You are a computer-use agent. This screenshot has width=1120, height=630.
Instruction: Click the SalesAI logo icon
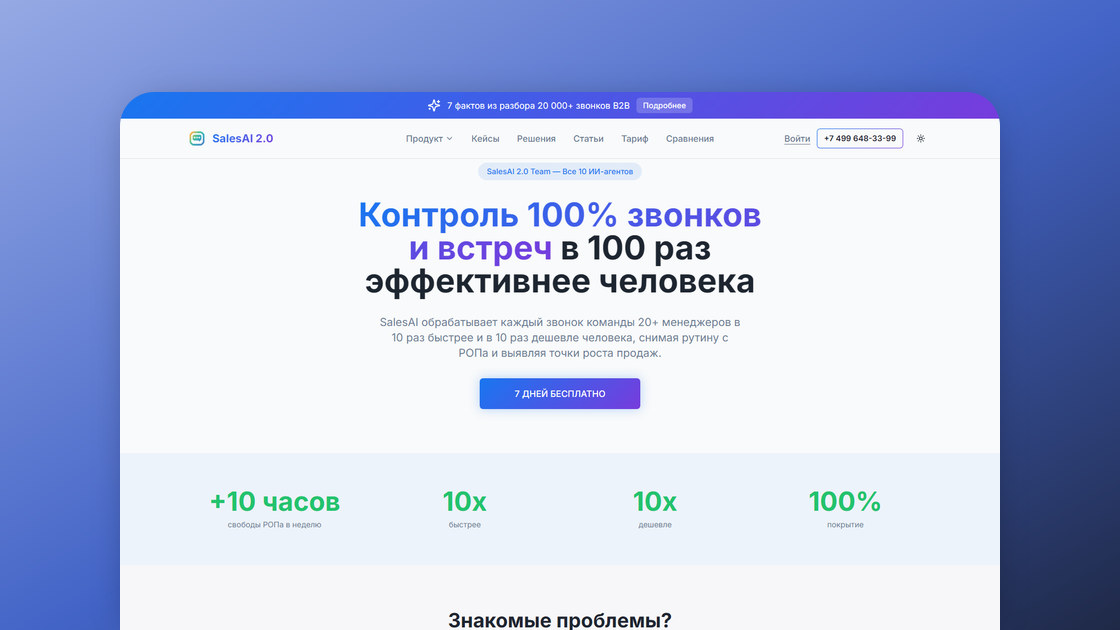(196, 139)
